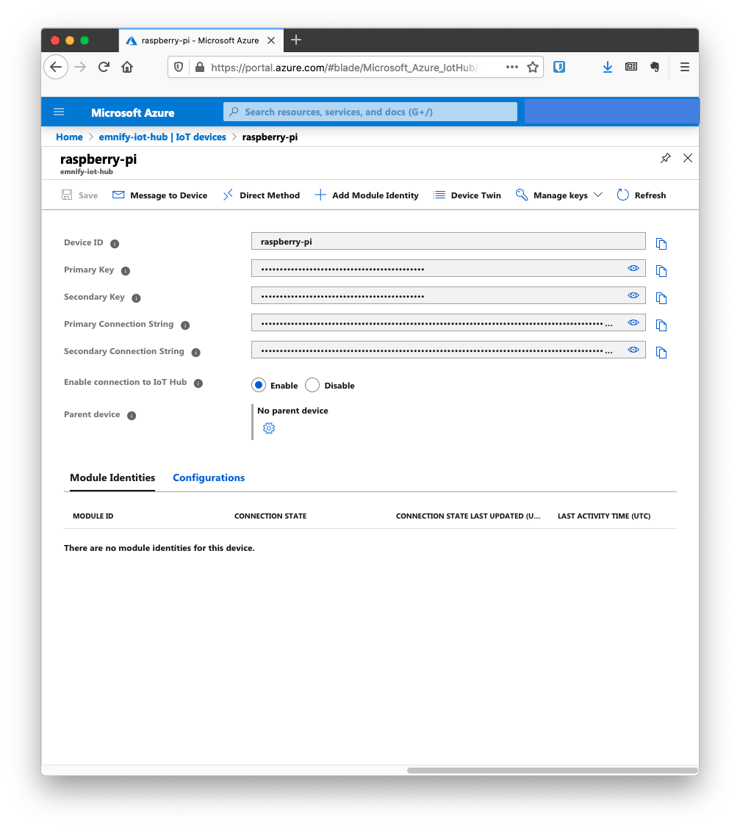Open Device Twin
The height and width of the screenshot is (830, 740).
[x=467, y=195]
